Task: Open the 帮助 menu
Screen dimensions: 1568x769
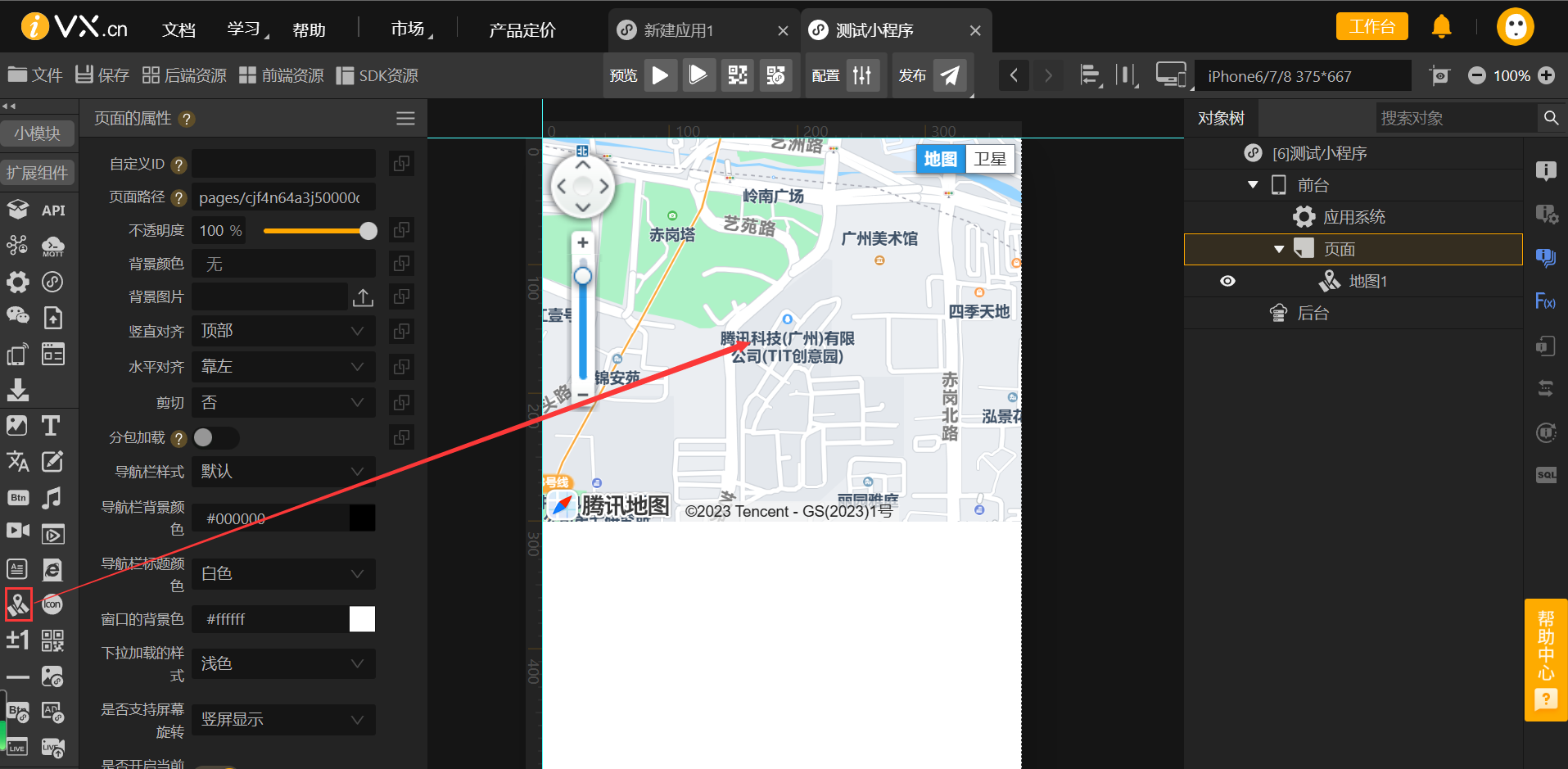Action: coord(310,29)
